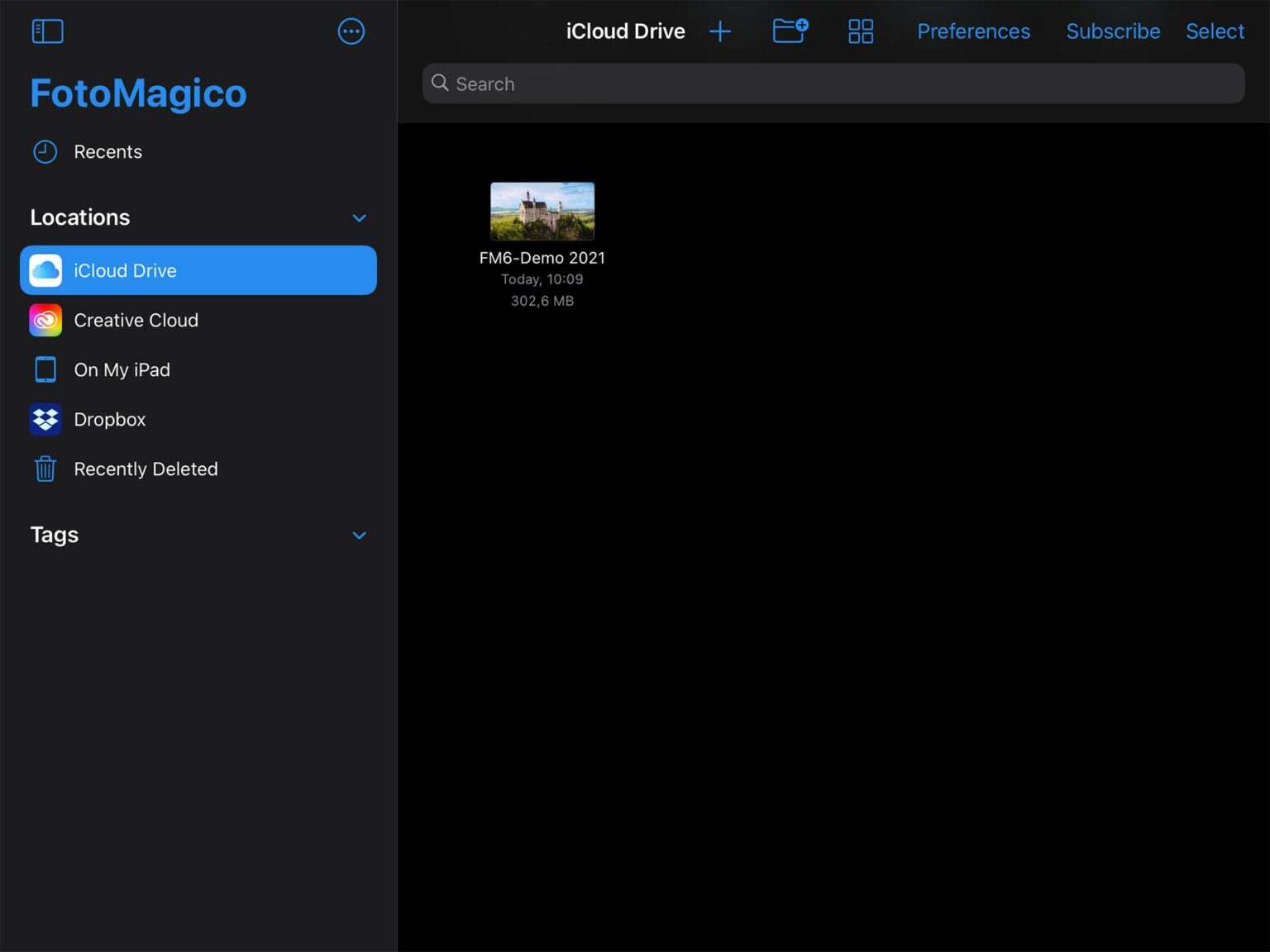Click the Recents clock icon
The width and height of the screenshot is (1270, 952).
(45, 151)
